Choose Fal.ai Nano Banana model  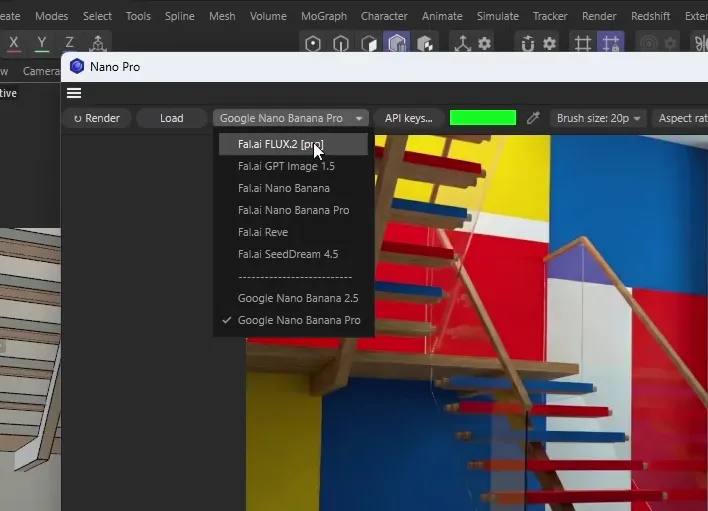293,188
